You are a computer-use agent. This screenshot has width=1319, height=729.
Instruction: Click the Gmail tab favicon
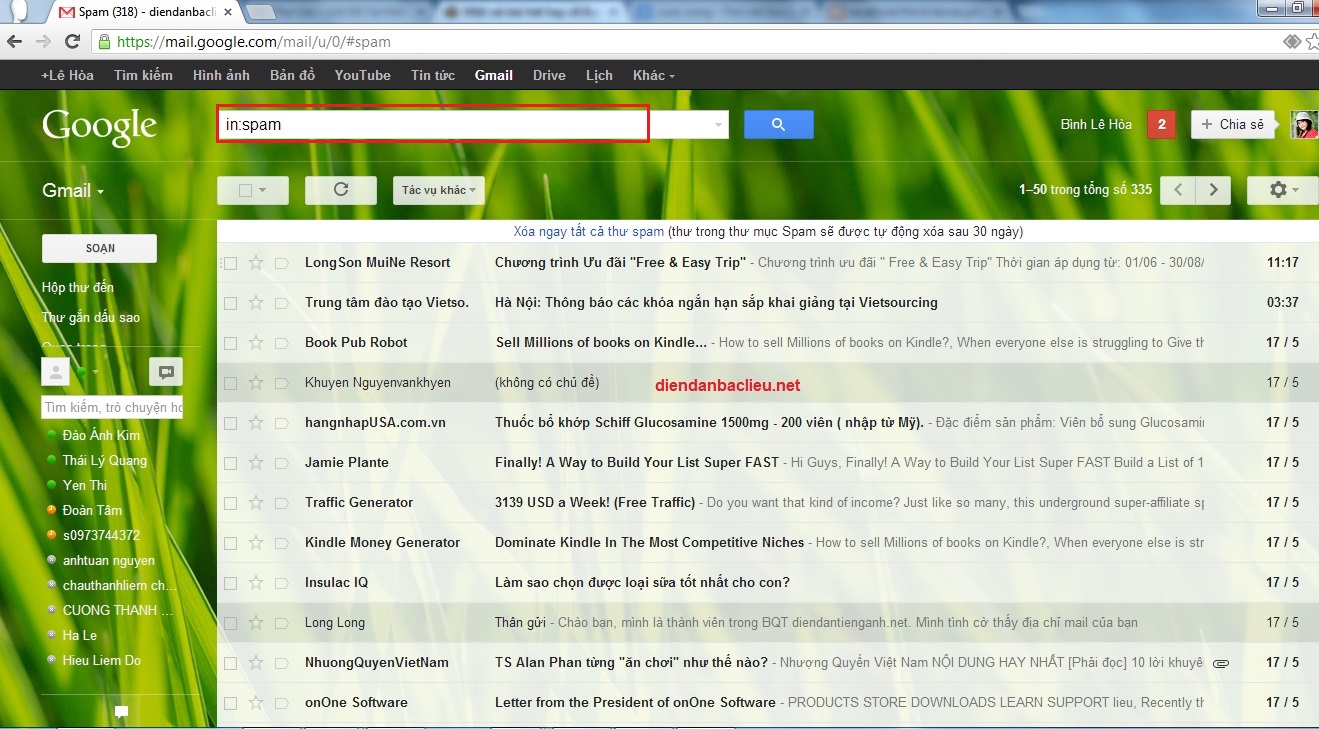(x=67, y=12)
